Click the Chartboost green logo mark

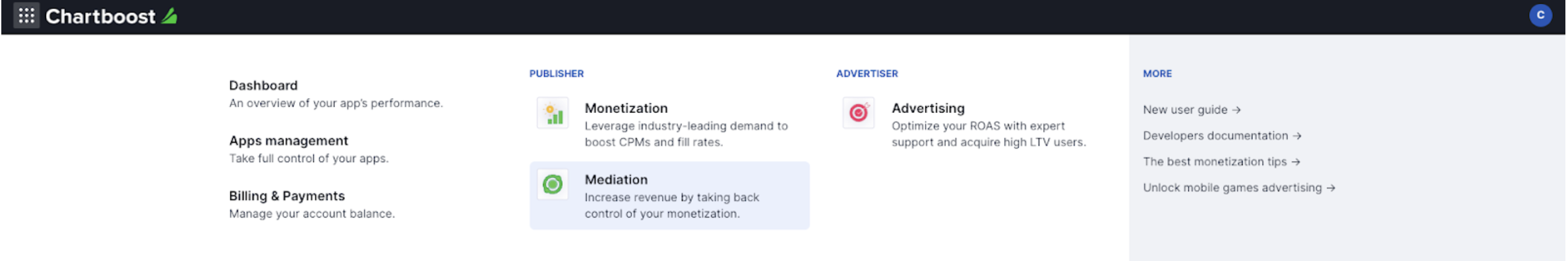(170, 16)
